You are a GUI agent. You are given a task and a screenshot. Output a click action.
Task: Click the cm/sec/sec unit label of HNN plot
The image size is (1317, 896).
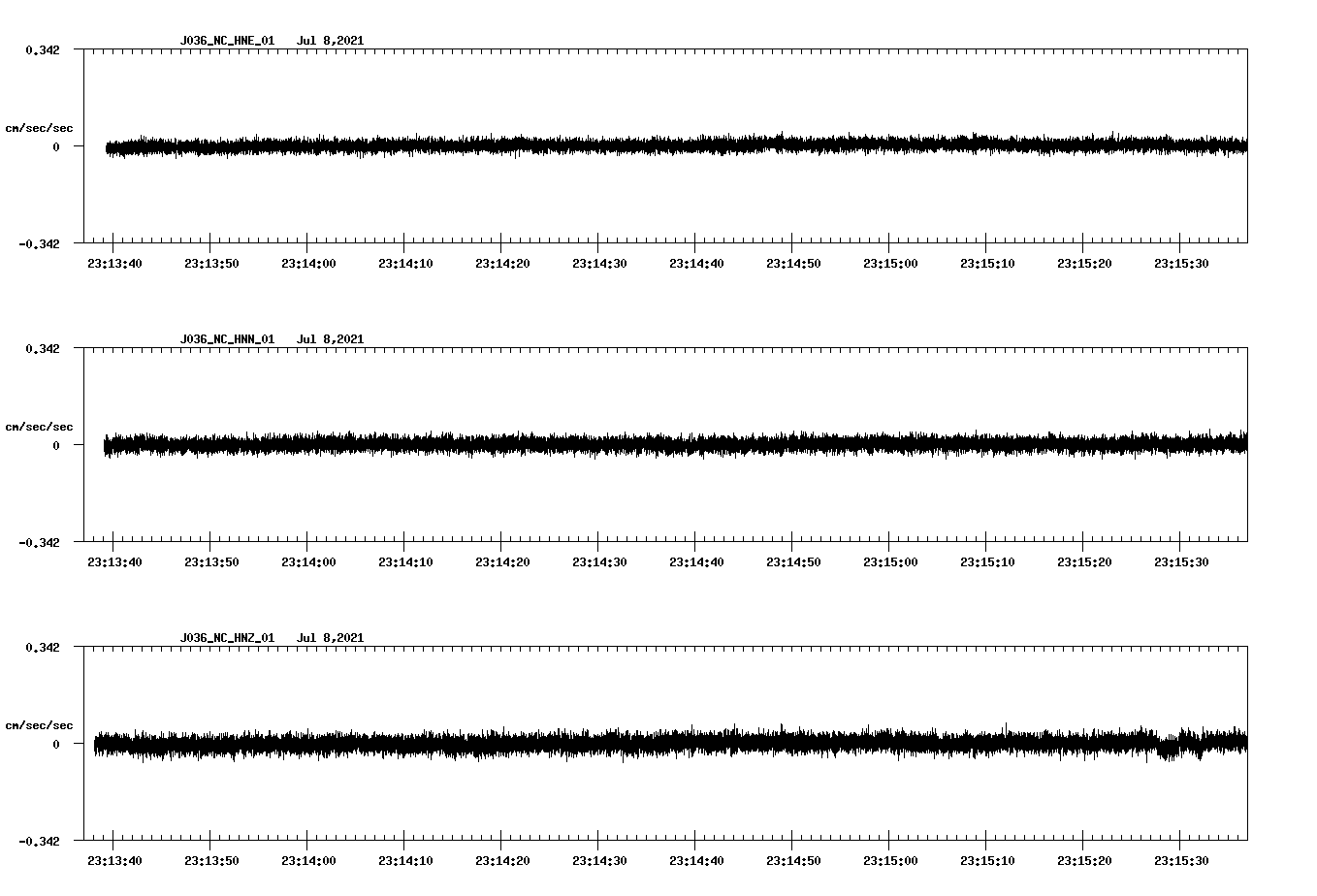(x=39, y=427)
